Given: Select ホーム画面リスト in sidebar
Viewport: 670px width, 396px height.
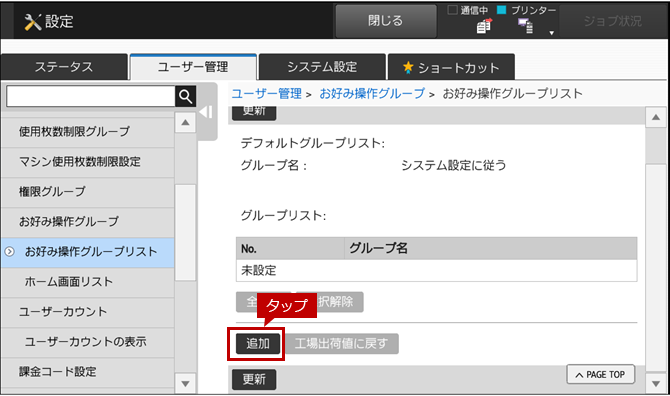Looking at the screenshot, I should pos(87,282).
